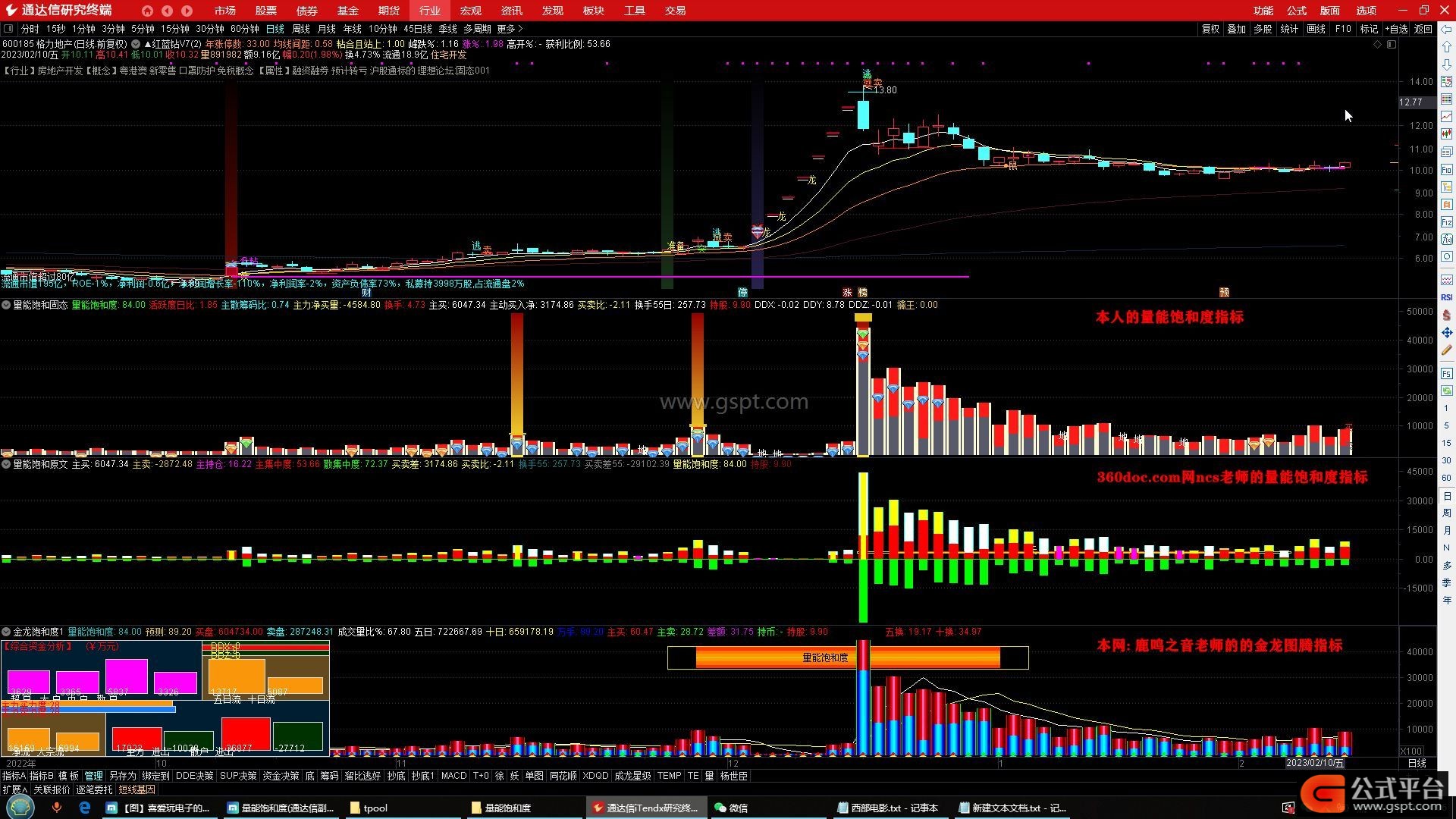Open the 股票 menu

coord(265,11)
